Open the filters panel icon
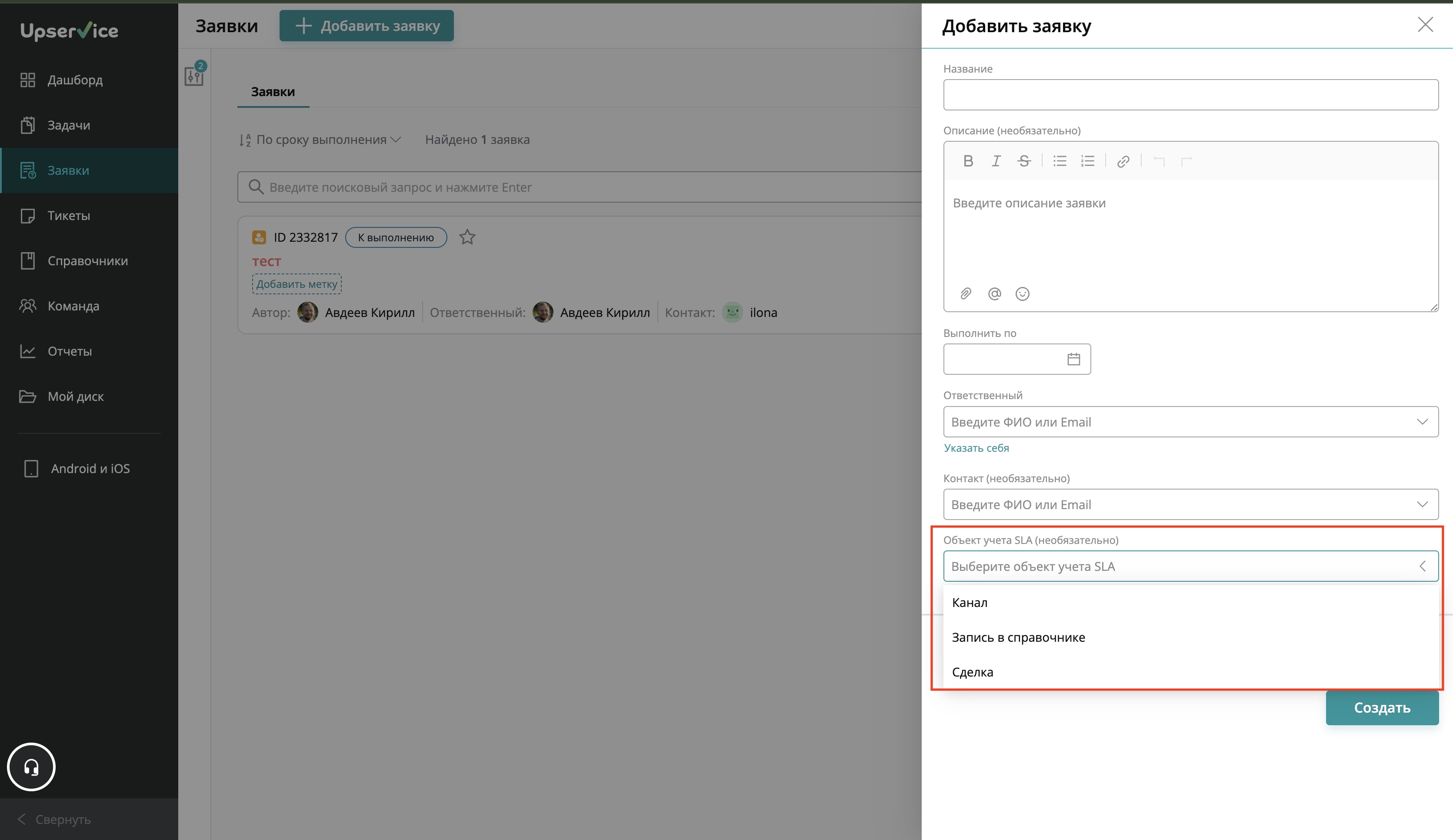The width and height of the screenshot is (1453, 840). [194, 76]
